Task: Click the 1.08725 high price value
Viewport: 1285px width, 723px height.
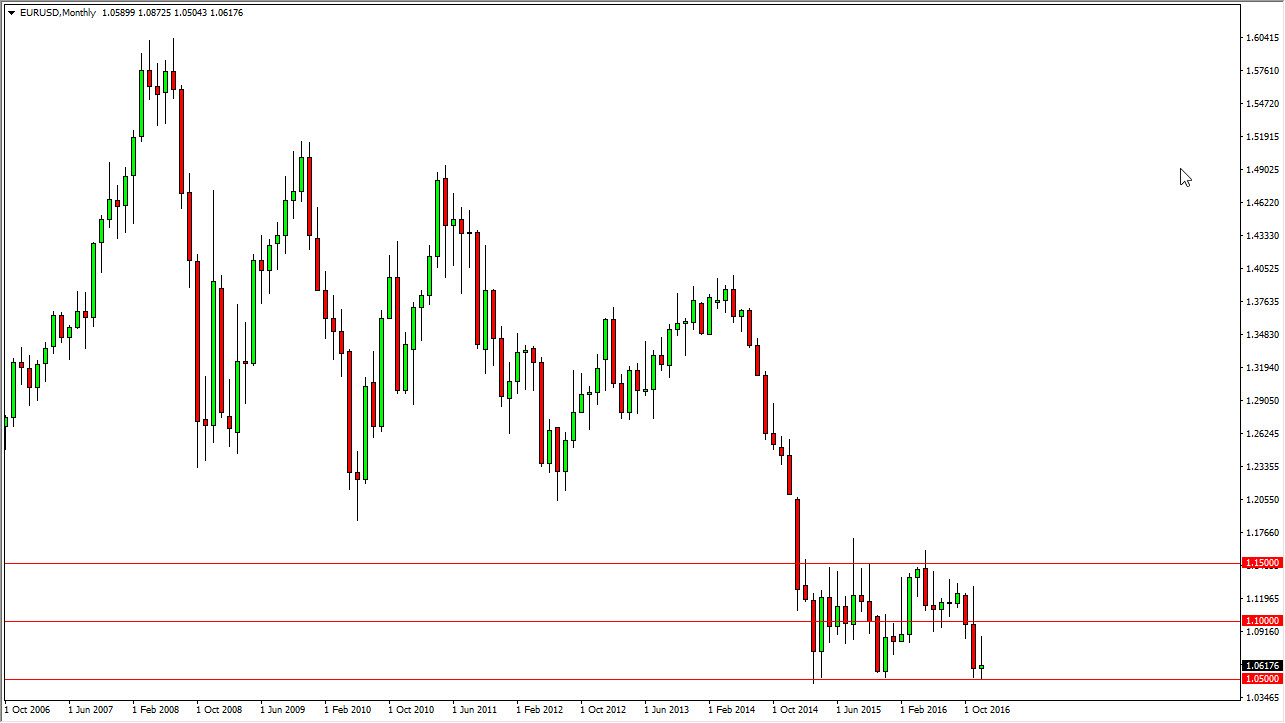Action: pos(156,13)
